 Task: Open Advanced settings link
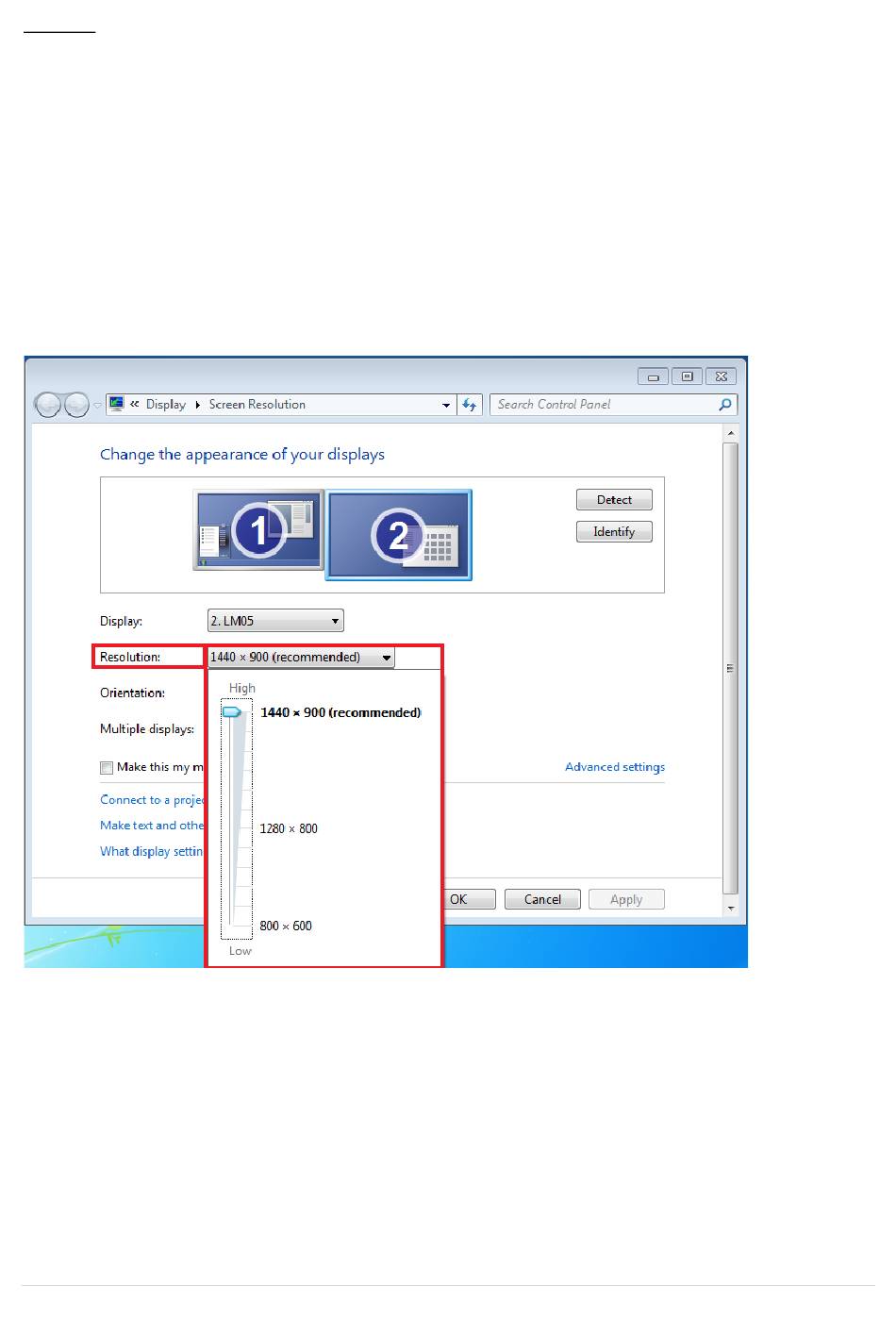pyautogui.click(x=615, y=767)
